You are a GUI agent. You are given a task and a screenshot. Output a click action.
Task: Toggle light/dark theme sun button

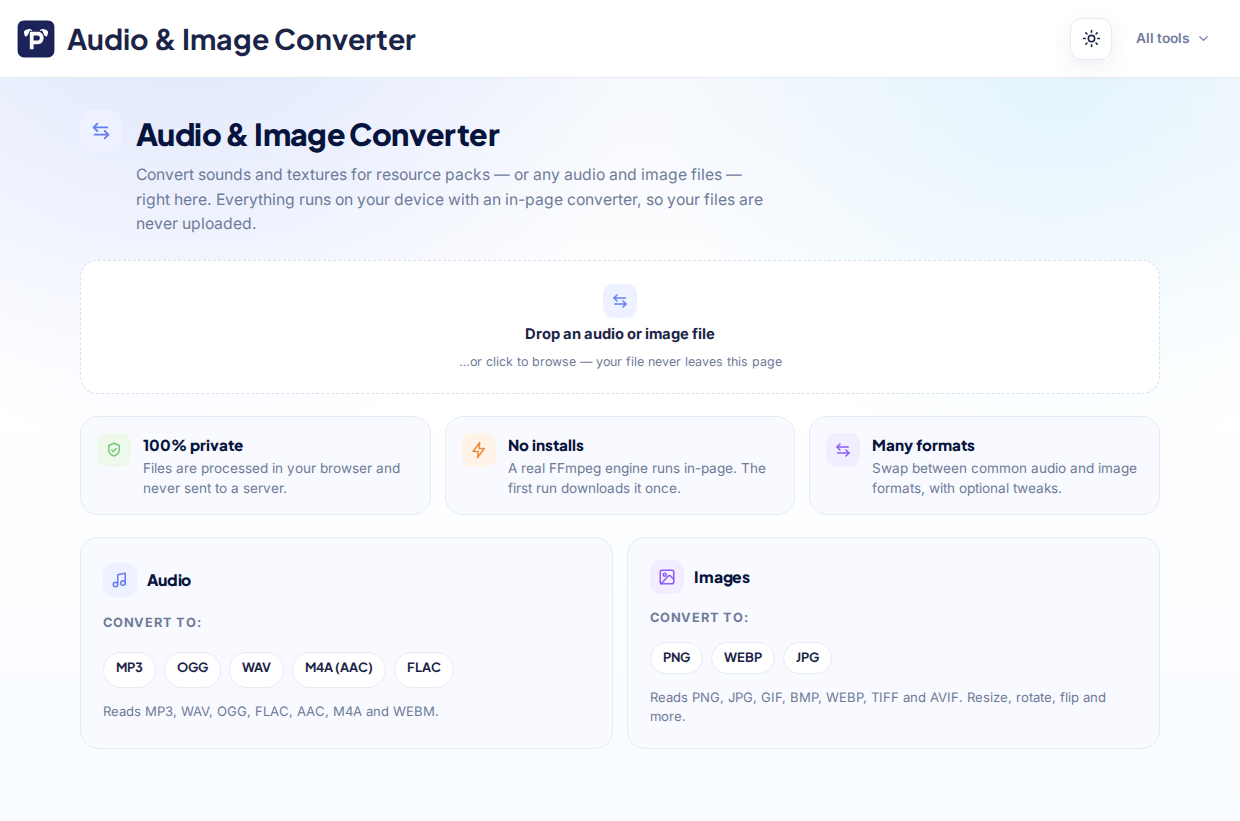1091,39
